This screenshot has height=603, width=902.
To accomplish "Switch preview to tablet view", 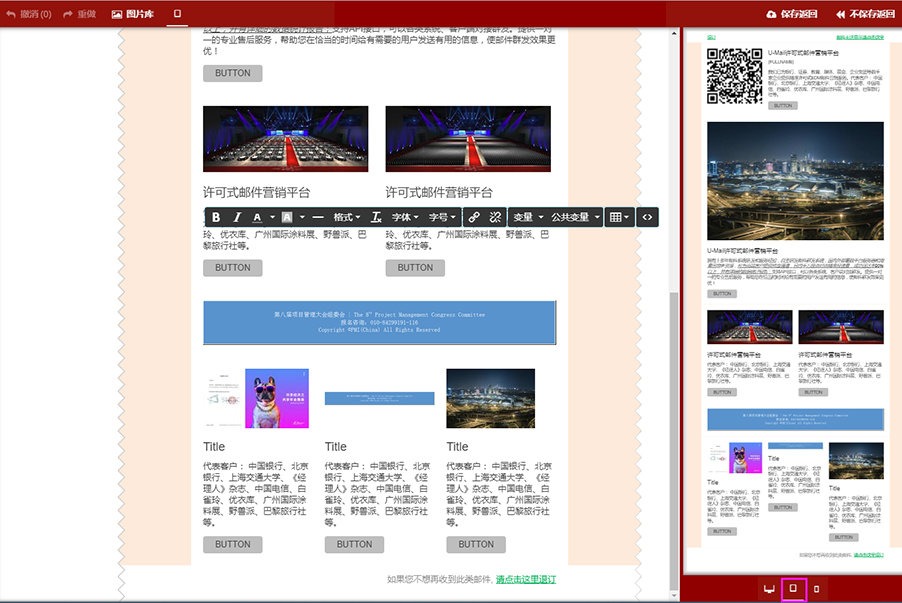I will pyautogui.click(x=793, y=589).
